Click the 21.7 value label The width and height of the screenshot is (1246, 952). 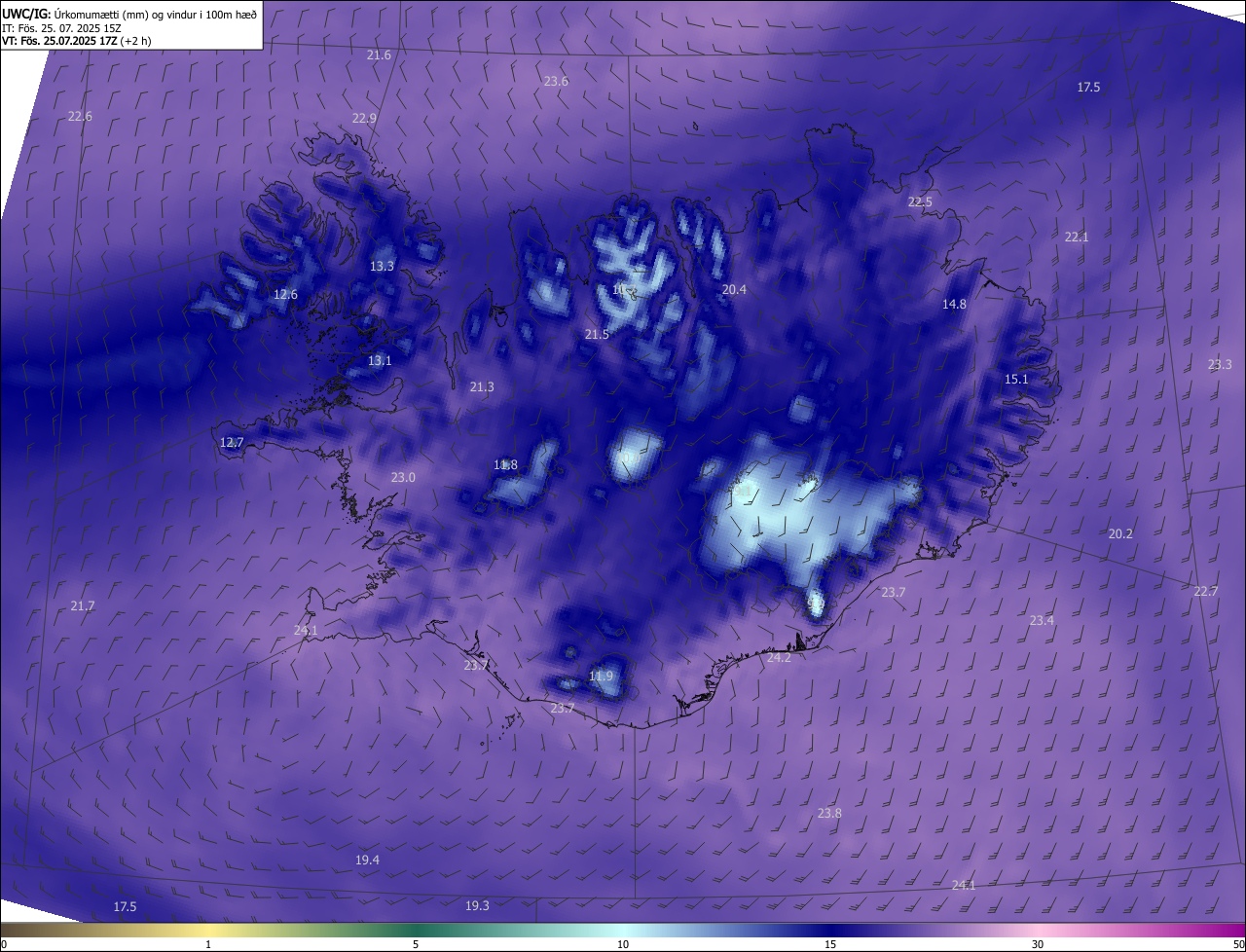pyautogui.click(x=83, y=606)
